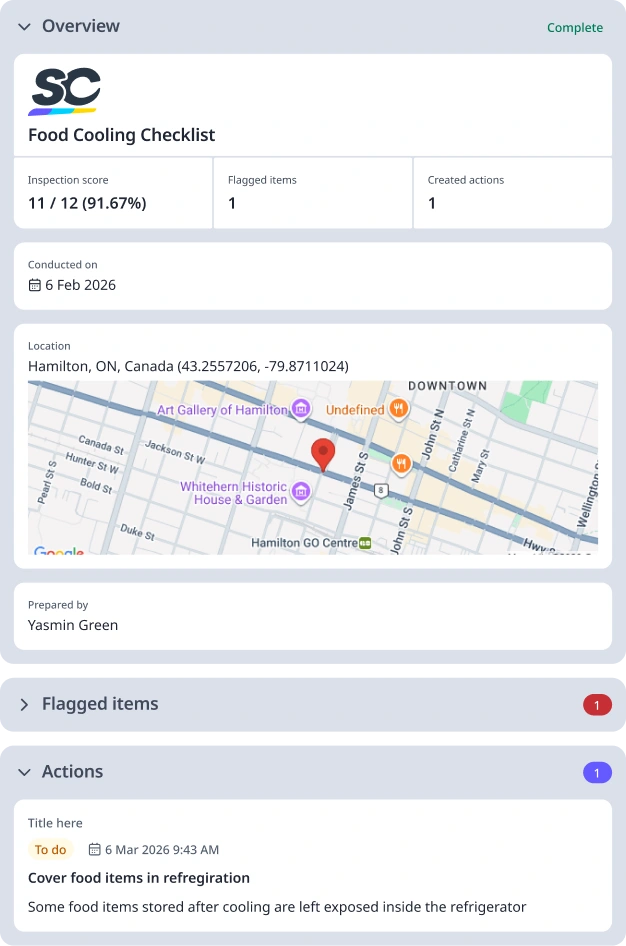Viewport: 626px width, 946px height.
Task: Click the Hamilton GO Centre transit icon
Action: (365, 543)
